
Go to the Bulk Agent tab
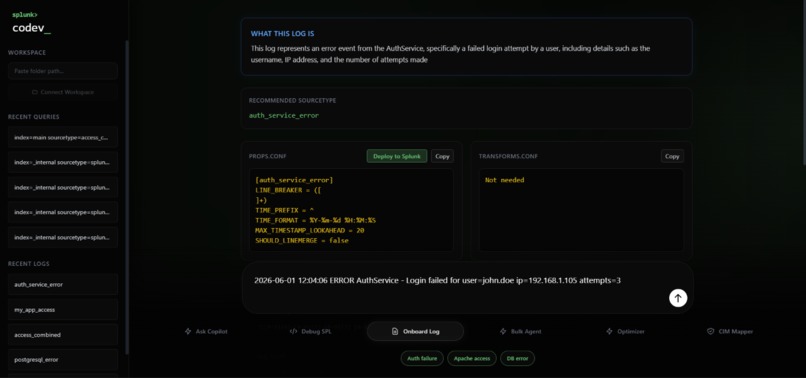pos(520,332)
